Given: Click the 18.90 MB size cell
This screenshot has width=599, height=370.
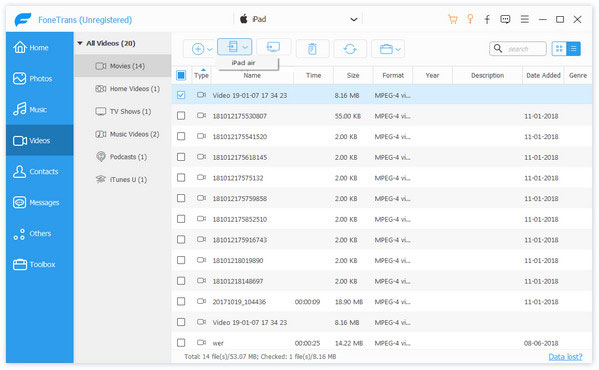Looking at the screenshot, I should click(348, 302).
